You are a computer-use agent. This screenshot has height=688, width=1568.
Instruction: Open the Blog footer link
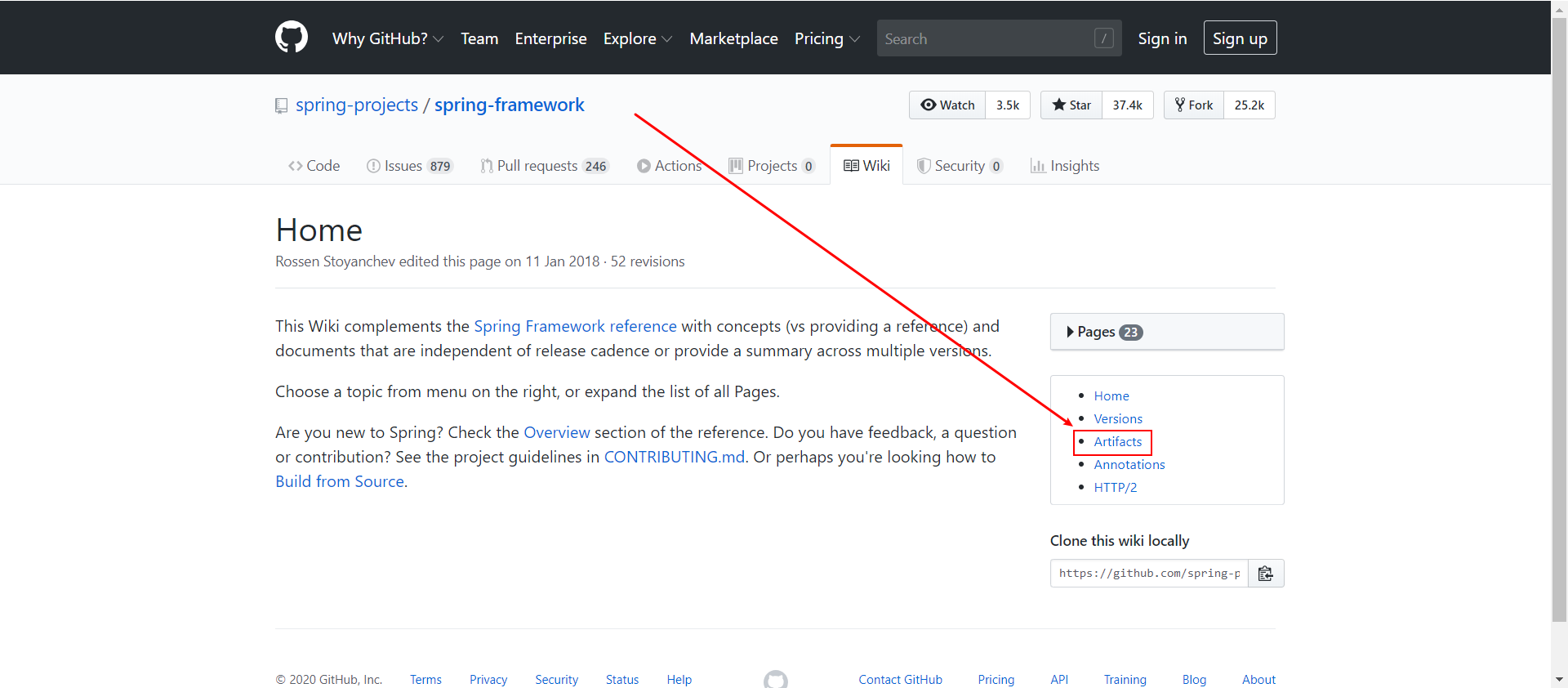pyautogui.click(x=1194, y=679)
